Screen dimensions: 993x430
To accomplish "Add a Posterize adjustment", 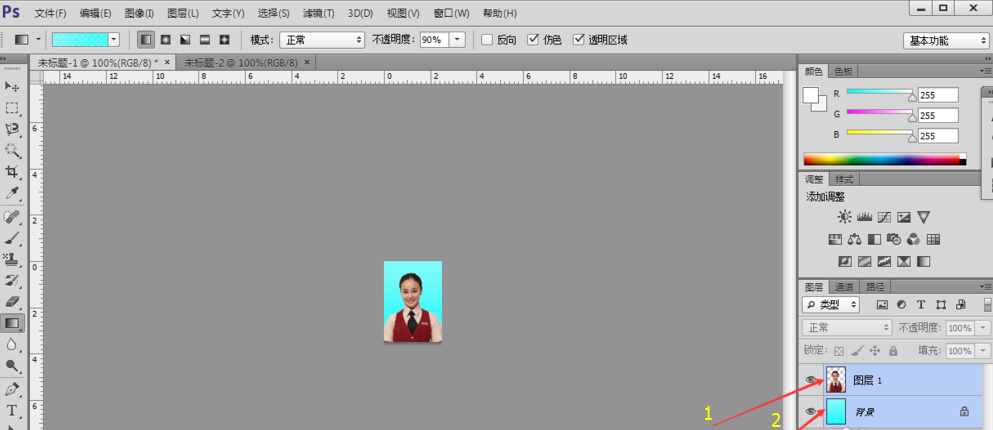I will point(864,261).
